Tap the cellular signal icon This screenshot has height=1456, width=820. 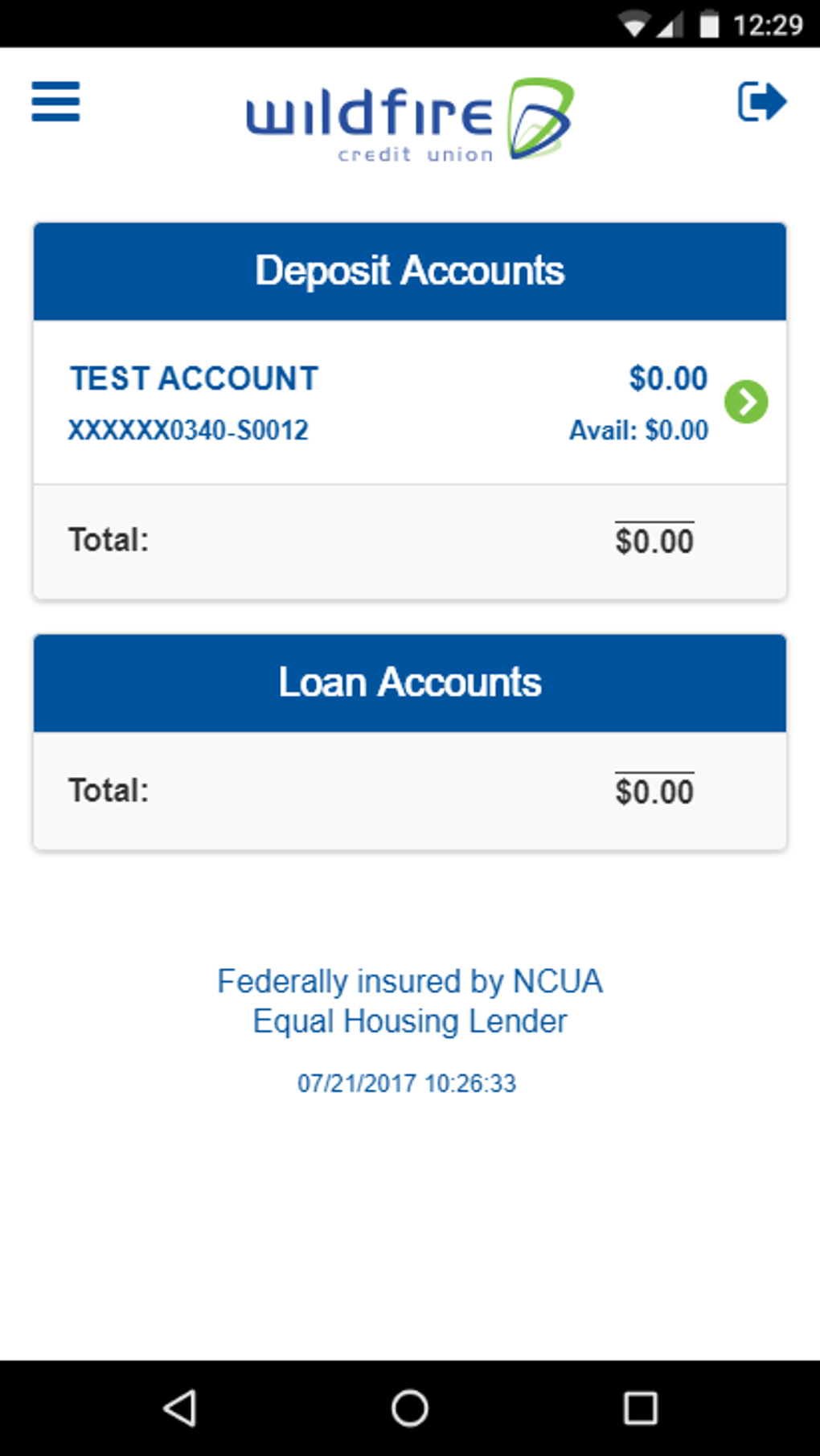[669, 25]
